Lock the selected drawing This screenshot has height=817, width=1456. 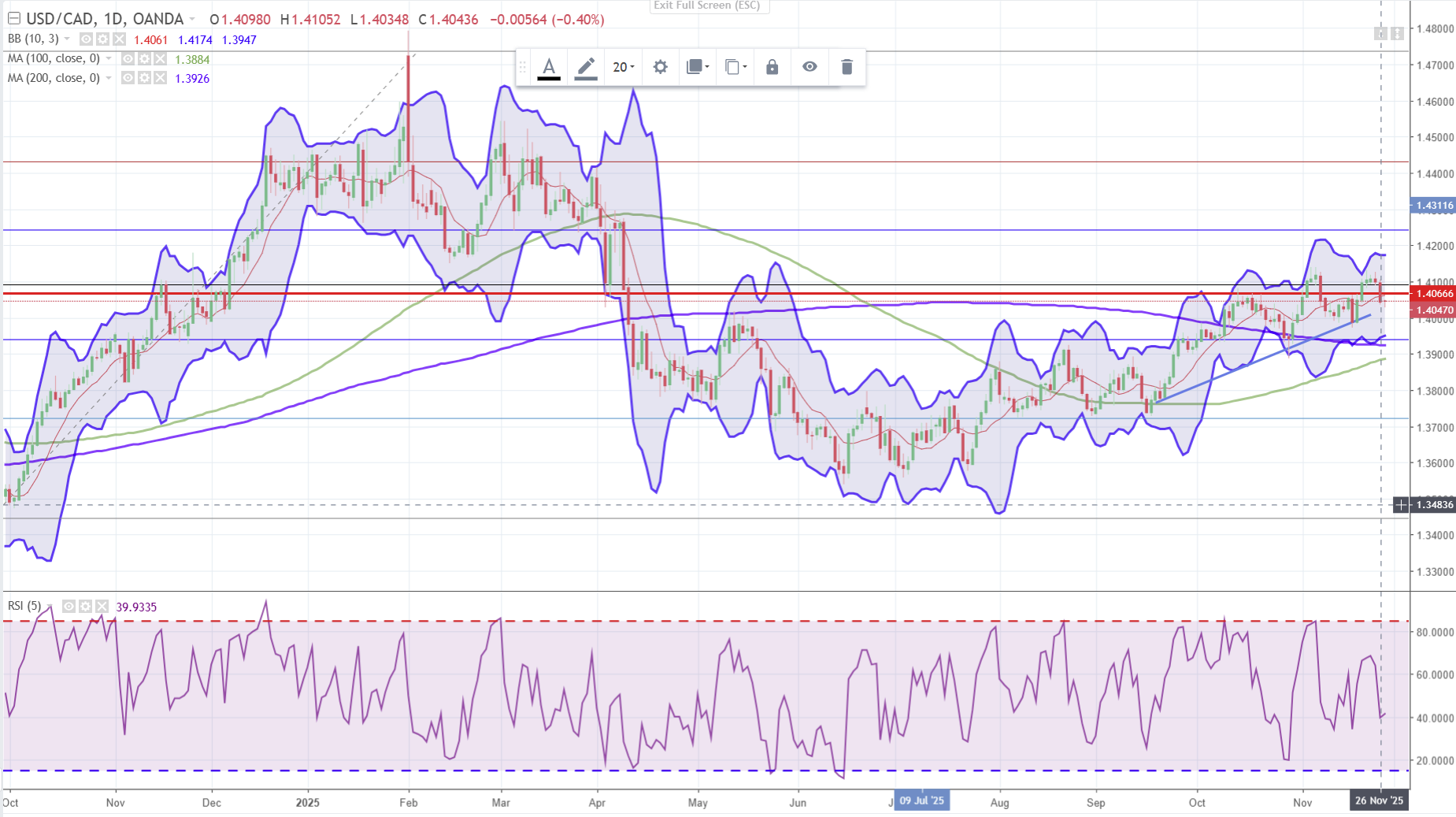[x=772, y=67]
